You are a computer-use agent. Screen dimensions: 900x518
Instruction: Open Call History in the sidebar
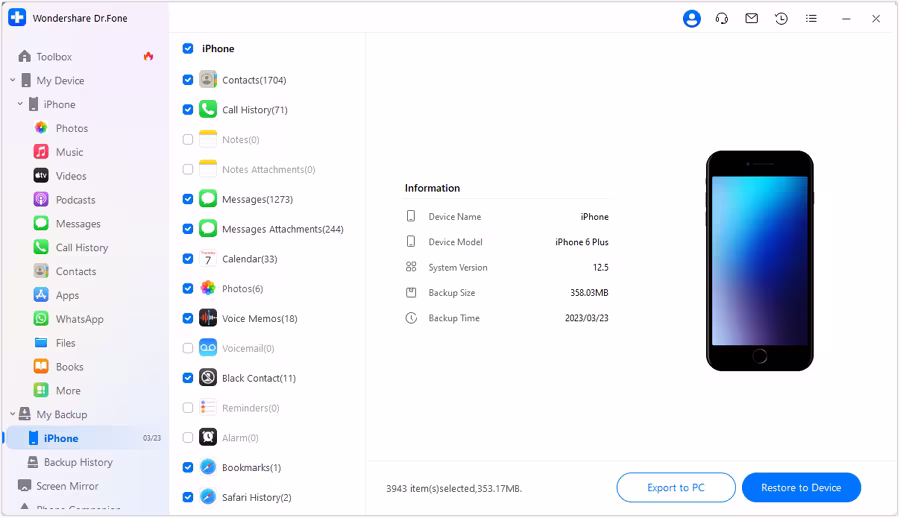(x=82, y=248)
